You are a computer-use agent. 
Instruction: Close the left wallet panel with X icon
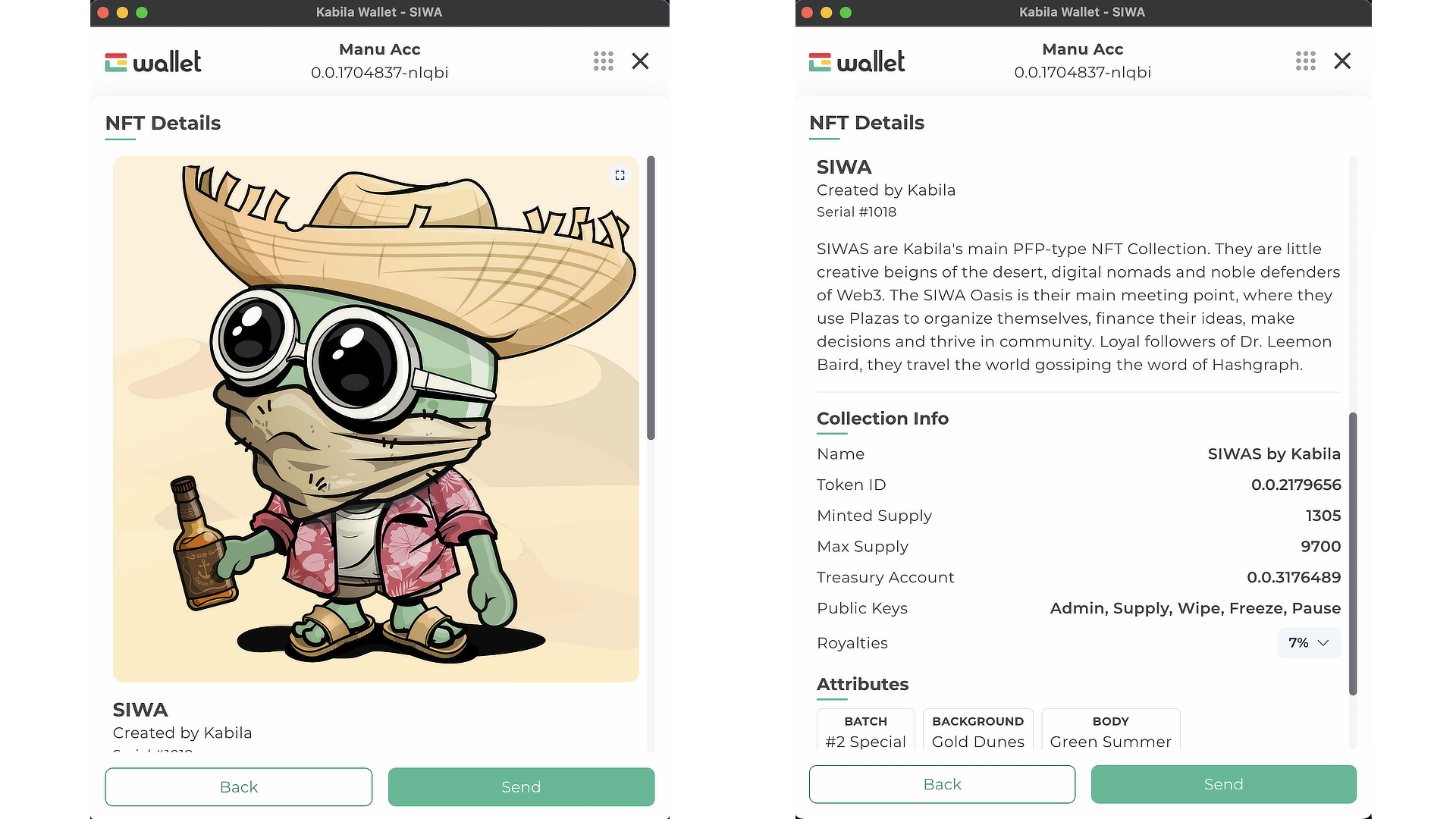coord(641,61)
